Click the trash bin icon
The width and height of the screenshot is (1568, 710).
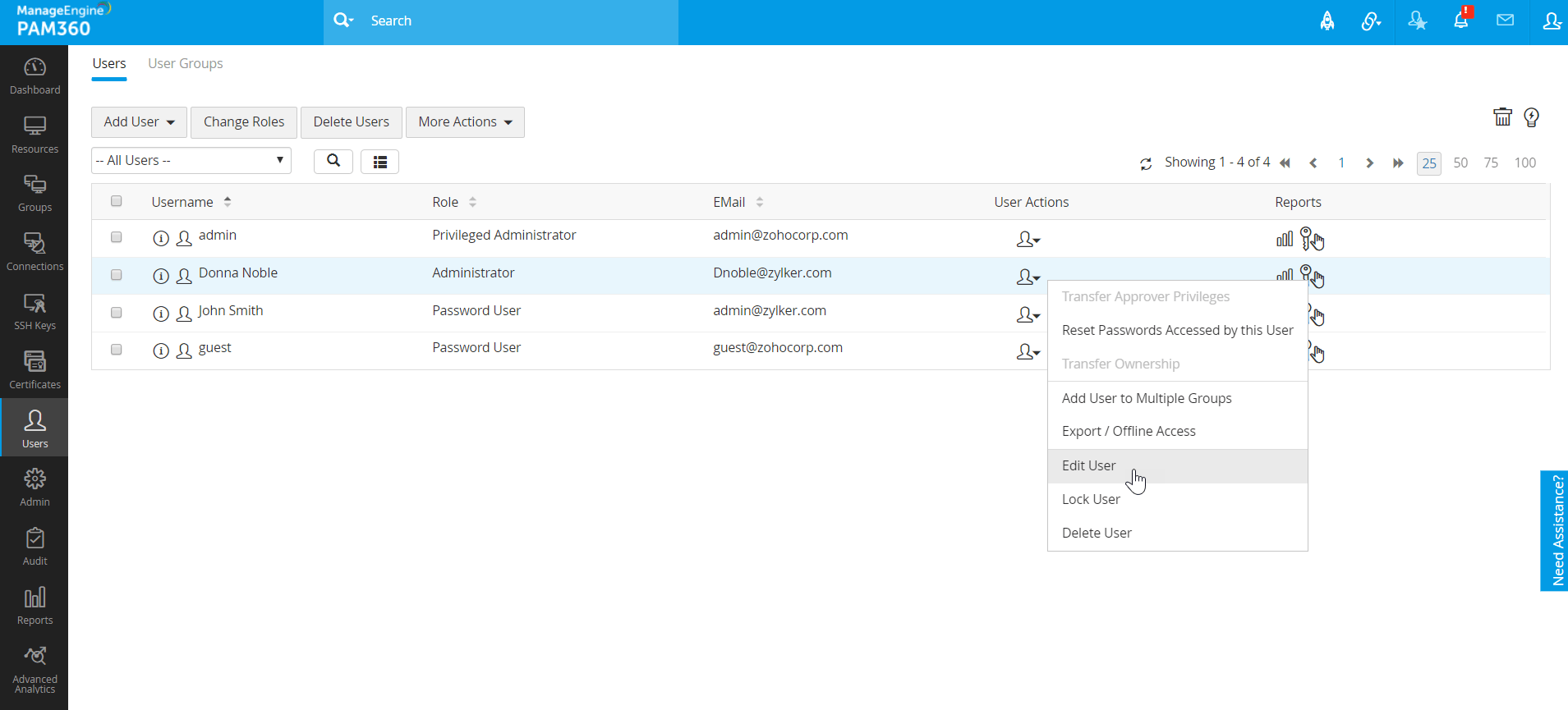point(1501,117)
